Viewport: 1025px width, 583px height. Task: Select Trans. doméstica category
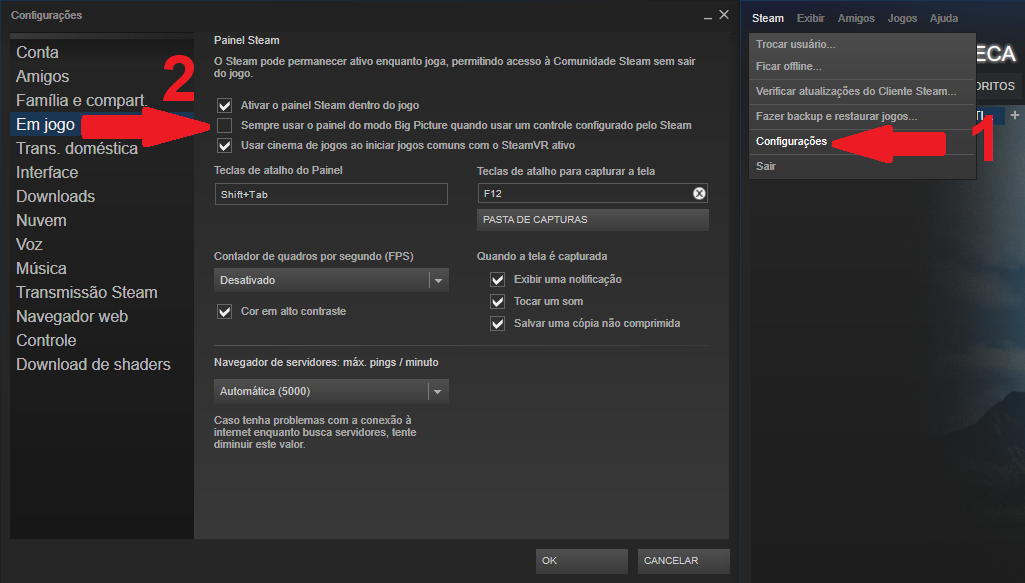click(x=102, y=148)
